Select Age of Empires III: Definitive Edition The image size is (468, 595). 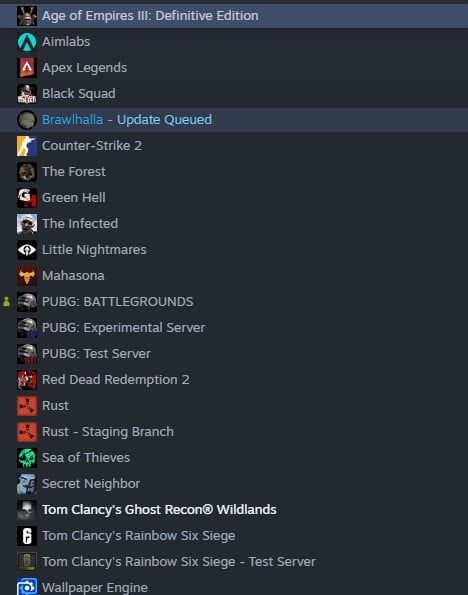tap(234, 16)
